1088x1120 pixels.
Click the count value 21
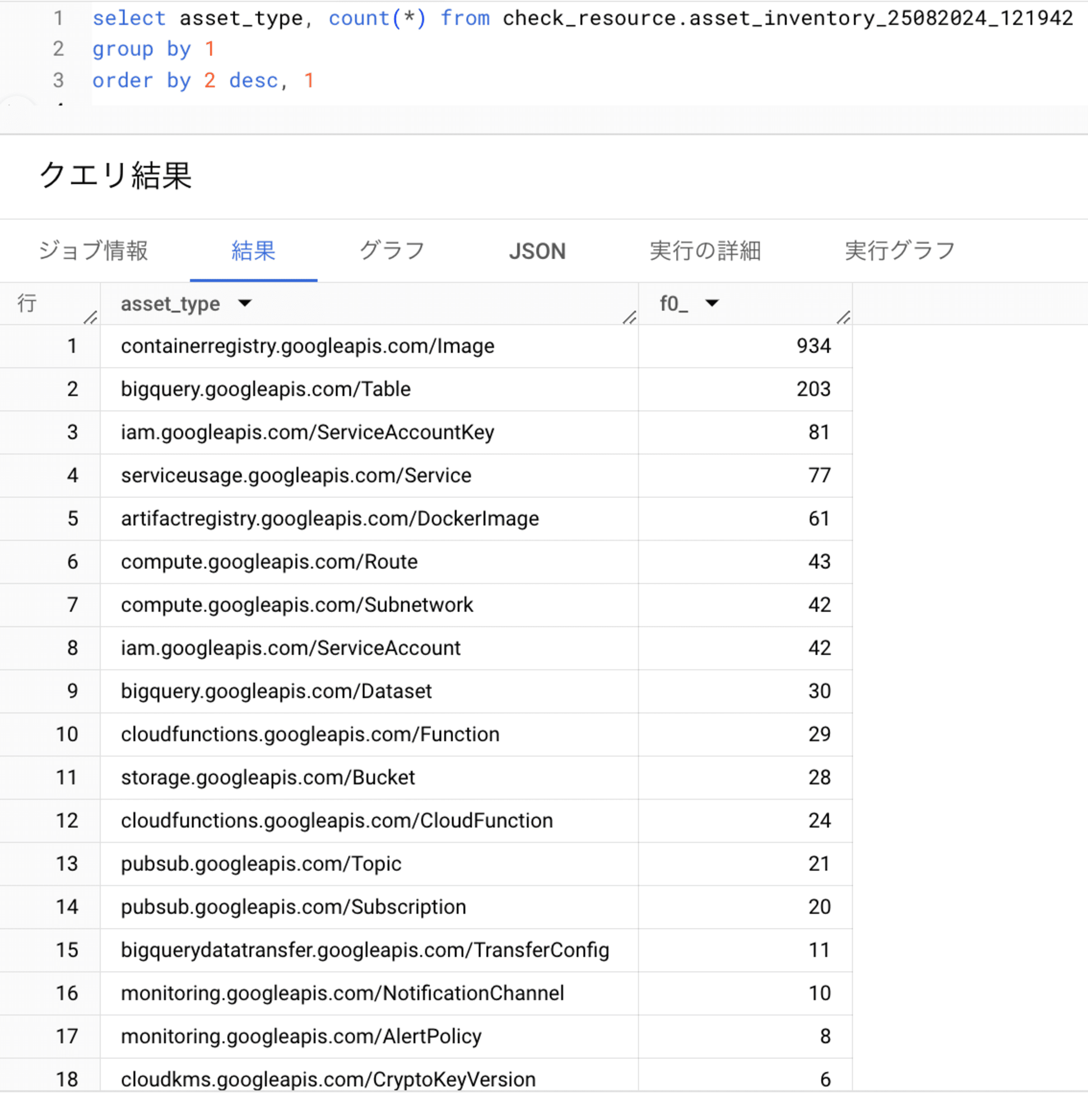pyautogui.click(x=819, y=864)
